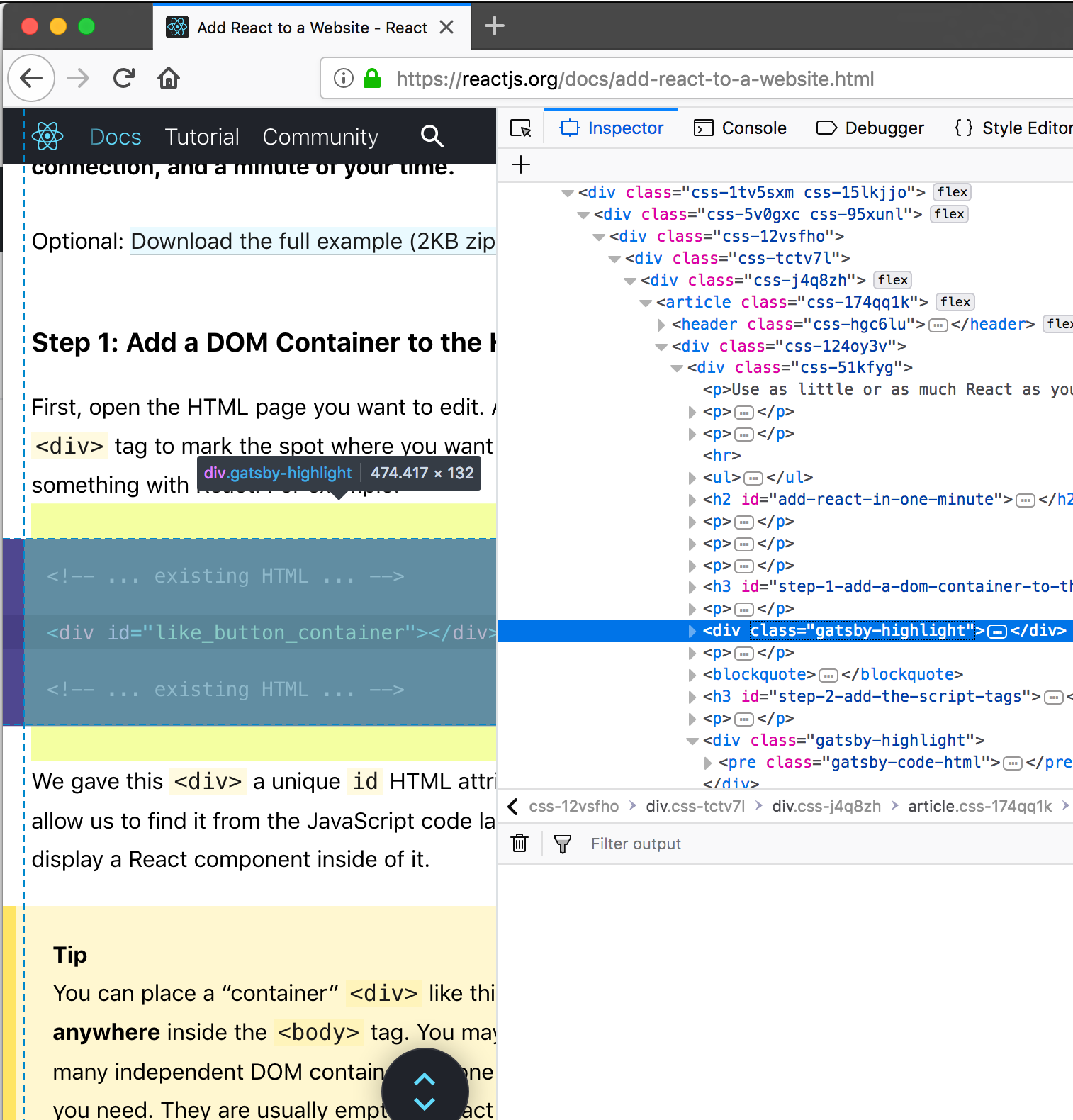Open the browser home page
The image size is (1073, 1120).
(169, 78)
